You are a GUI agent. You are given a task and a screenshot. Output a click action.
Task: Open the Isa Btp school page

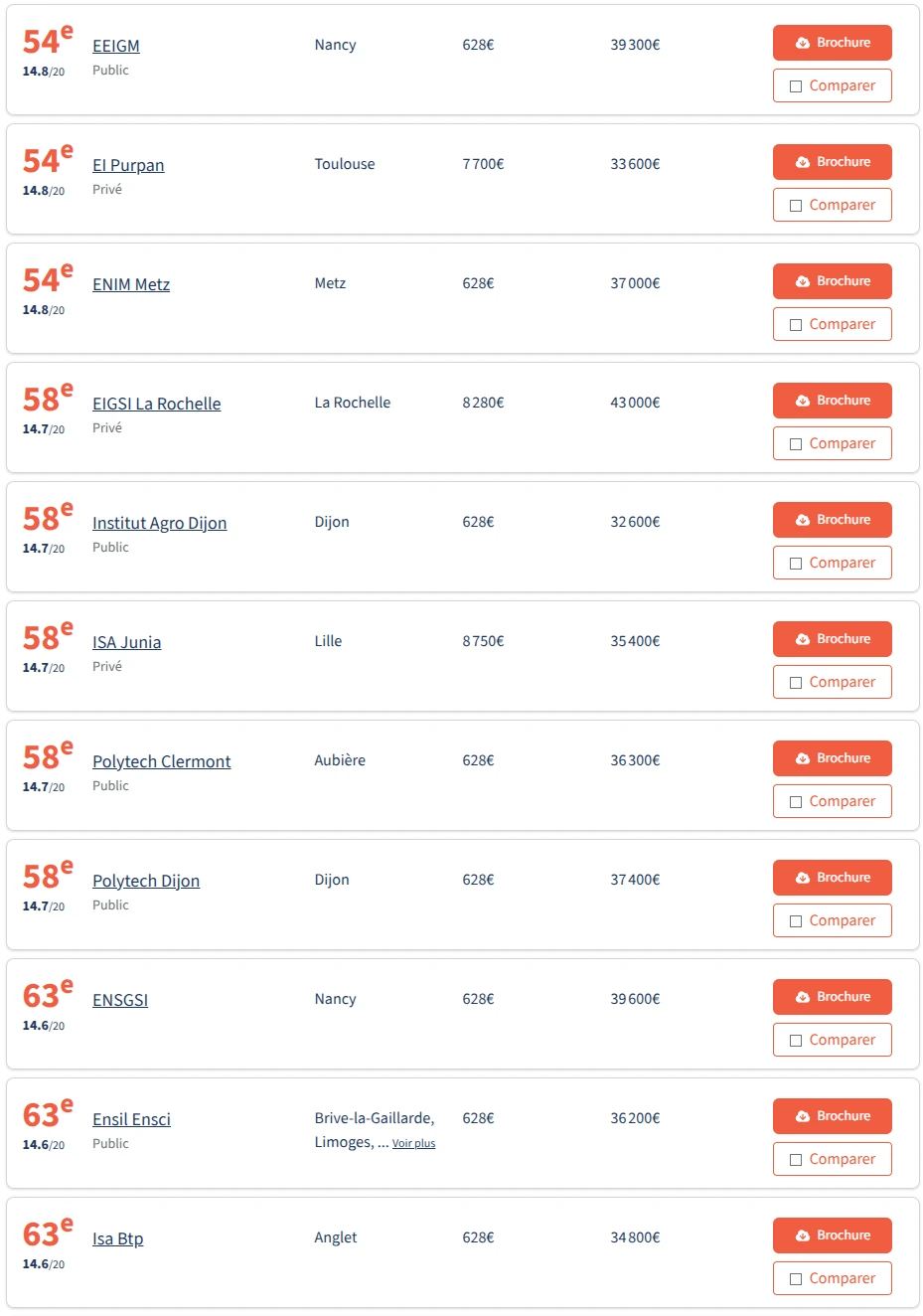(x=117, y=1238)
